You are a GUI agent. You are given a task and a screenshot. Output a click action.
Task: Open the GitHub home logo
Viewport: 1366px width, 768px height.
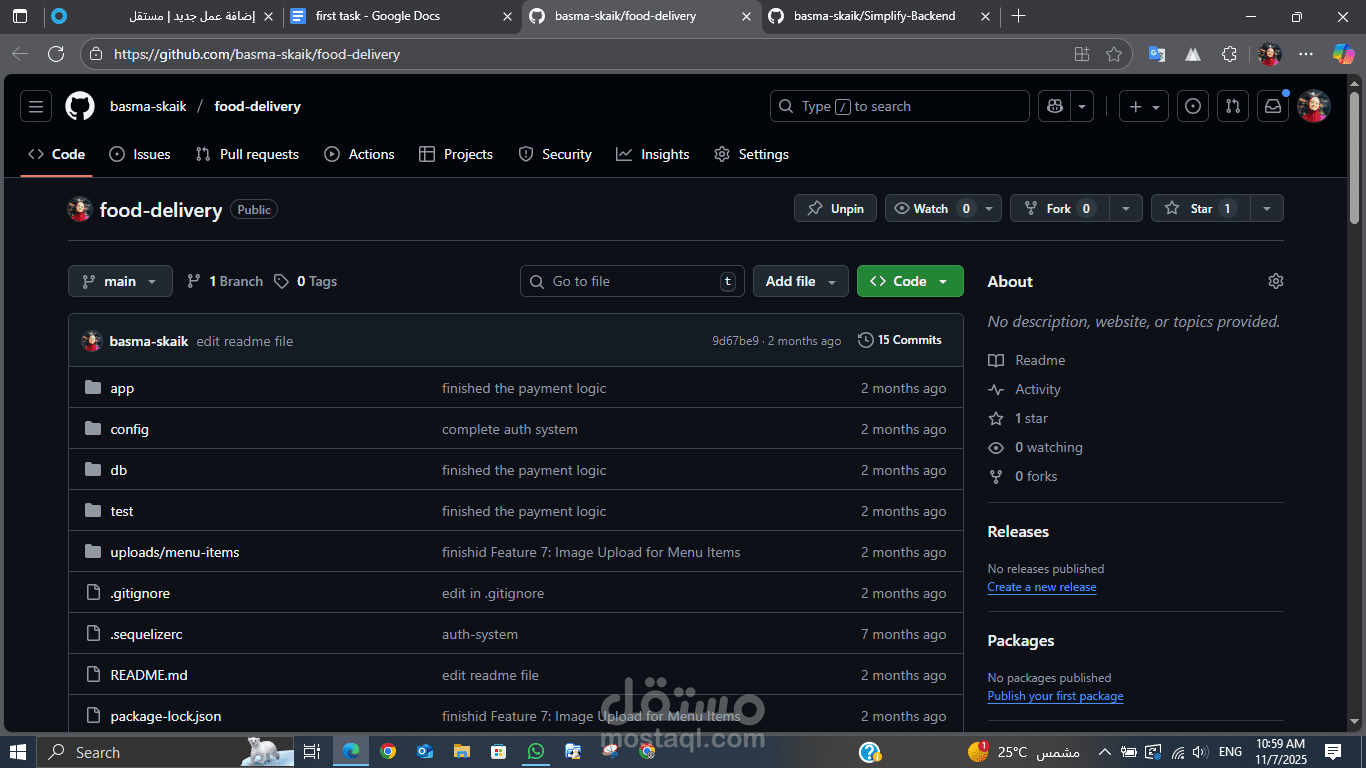tap(79, 106)
